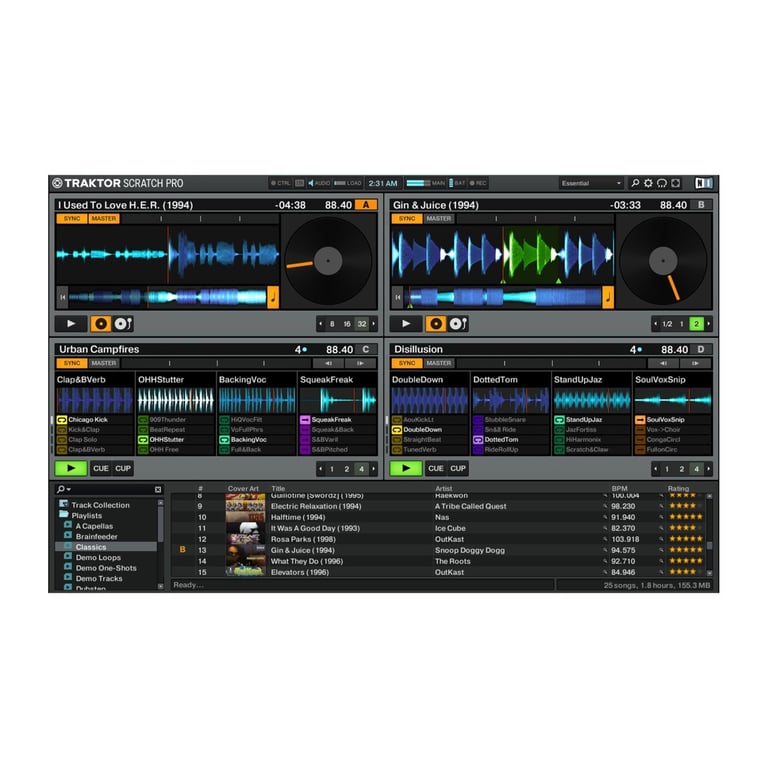Select the StandUpJaz sample cell icon
The image size is (768, 768).
tap(559, 420)
